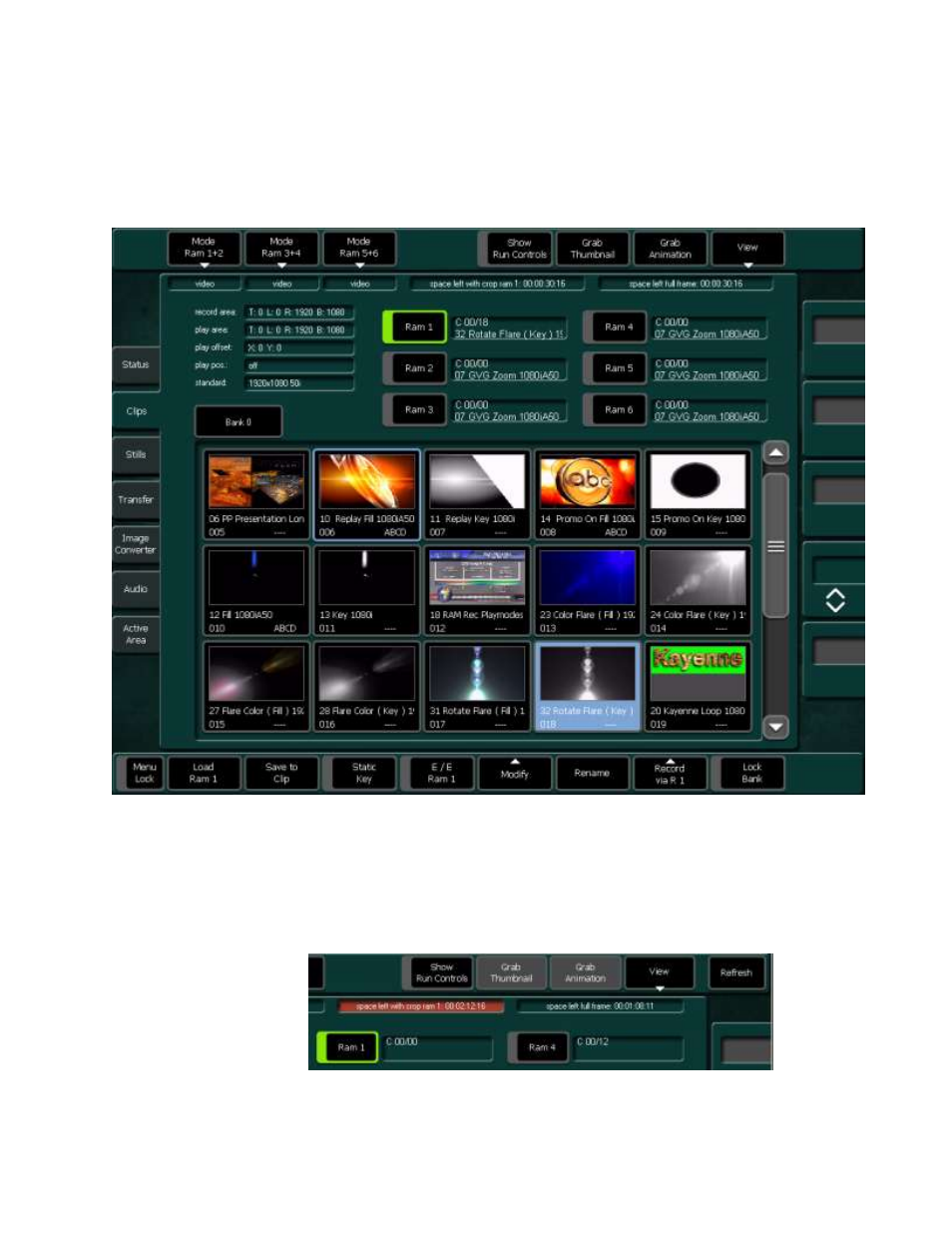Click the Rename button
Screen dimensions: 952x1233
point(592,774)
